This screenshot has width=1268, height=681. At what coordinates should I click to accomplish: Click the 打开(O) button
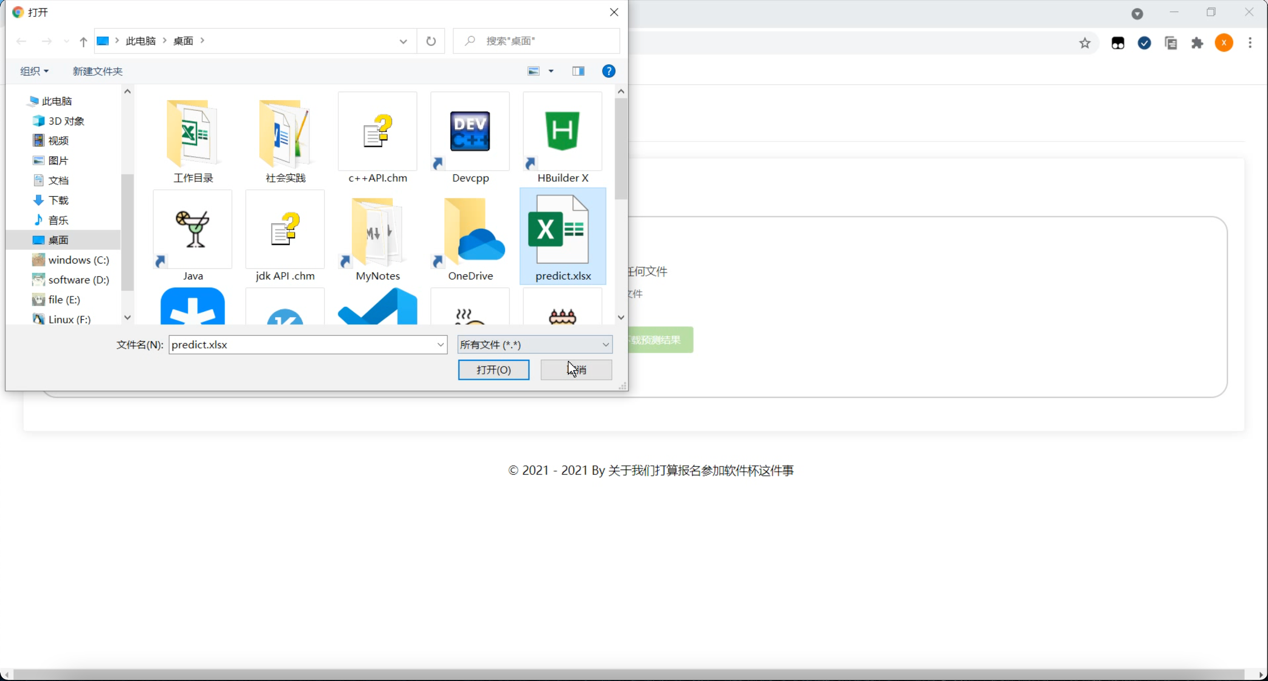(494, 370)
